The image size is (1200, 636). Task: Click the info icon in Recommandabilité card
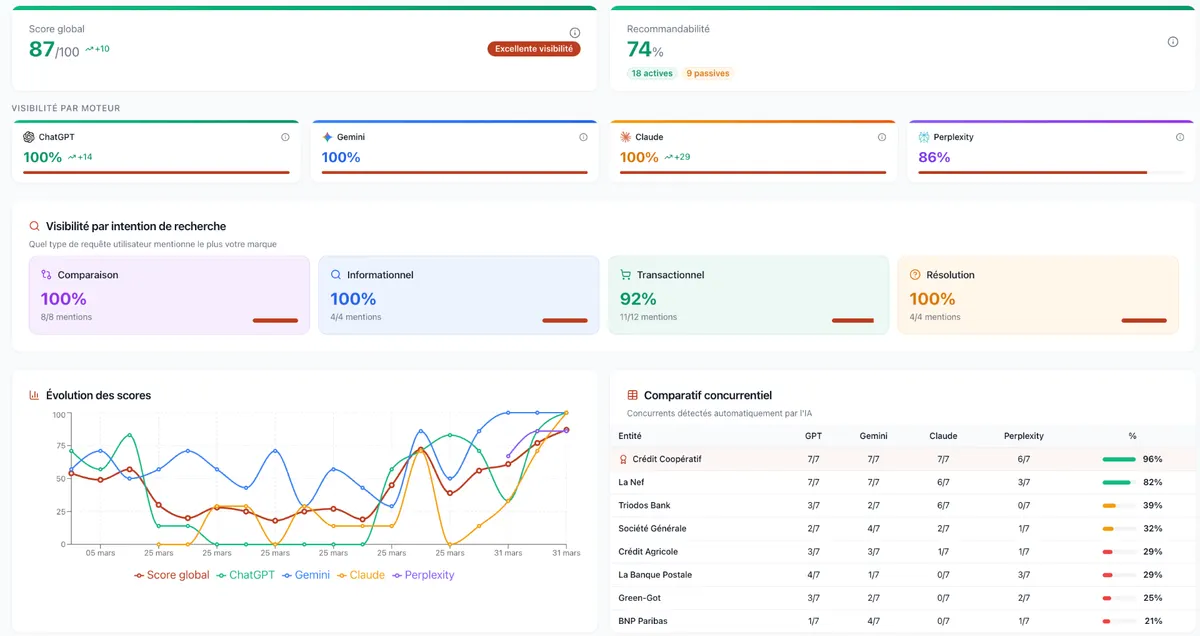(x=1173, y=42)
